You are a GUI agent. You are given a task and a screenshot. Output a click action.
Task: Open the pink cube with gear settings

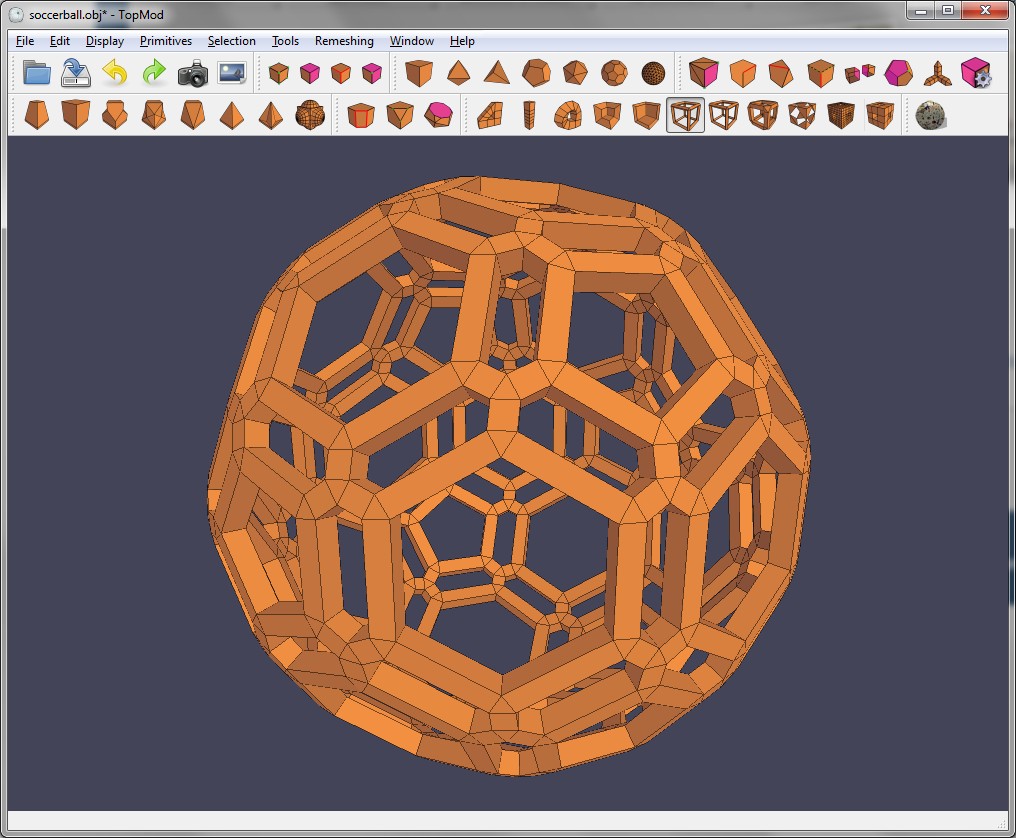tap(976, 73)
